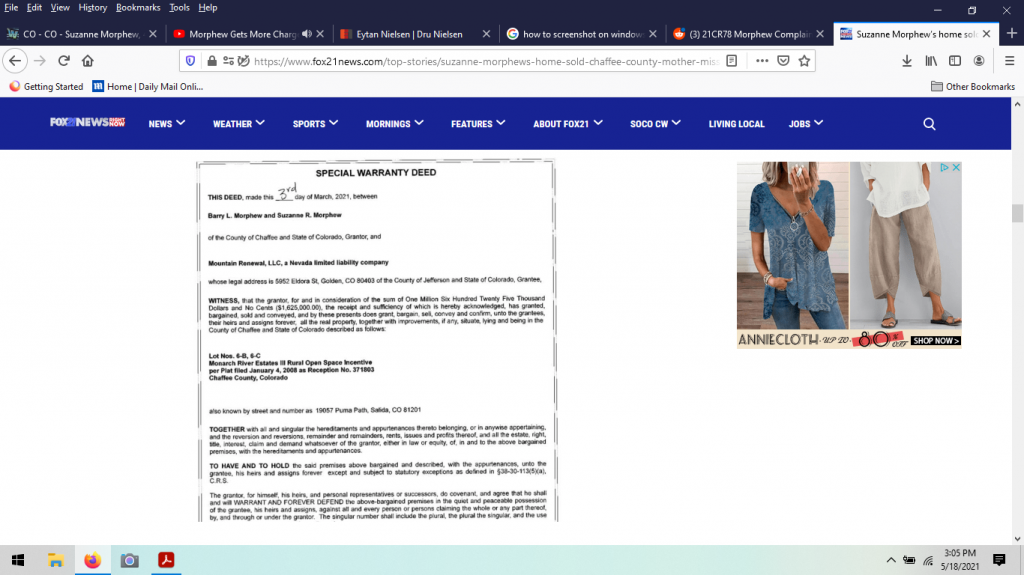Viewport: 1024px width, 575px height.
Task: Click the search magnifier on Fox21 navbar
Action: [x=929, y=124]
